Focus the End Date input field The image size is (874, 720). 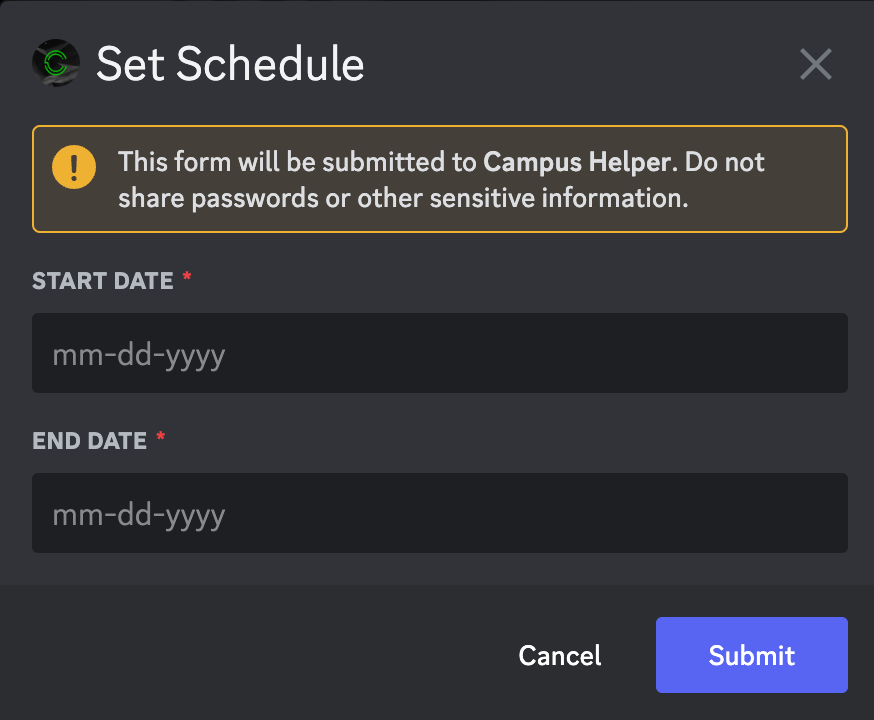(x=440, y=513)
